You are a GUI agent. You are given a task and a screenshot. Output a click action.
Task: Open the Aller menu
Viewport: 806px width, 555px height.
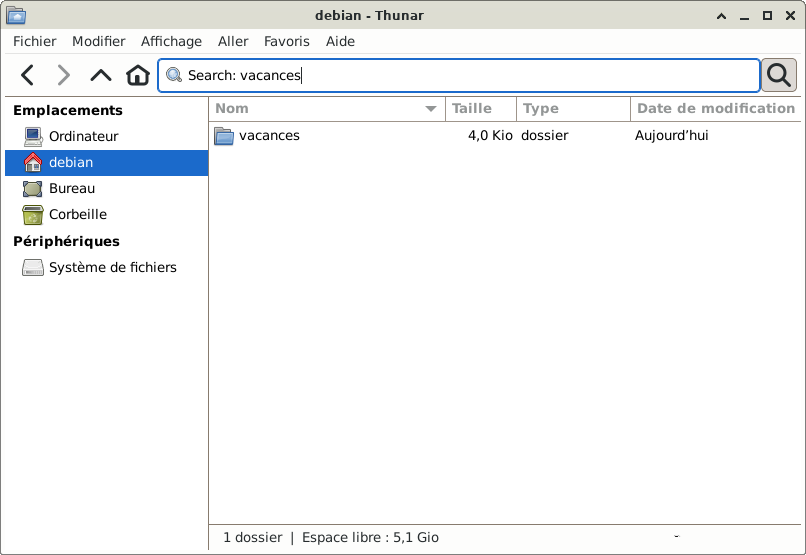[x=233, y=41]
